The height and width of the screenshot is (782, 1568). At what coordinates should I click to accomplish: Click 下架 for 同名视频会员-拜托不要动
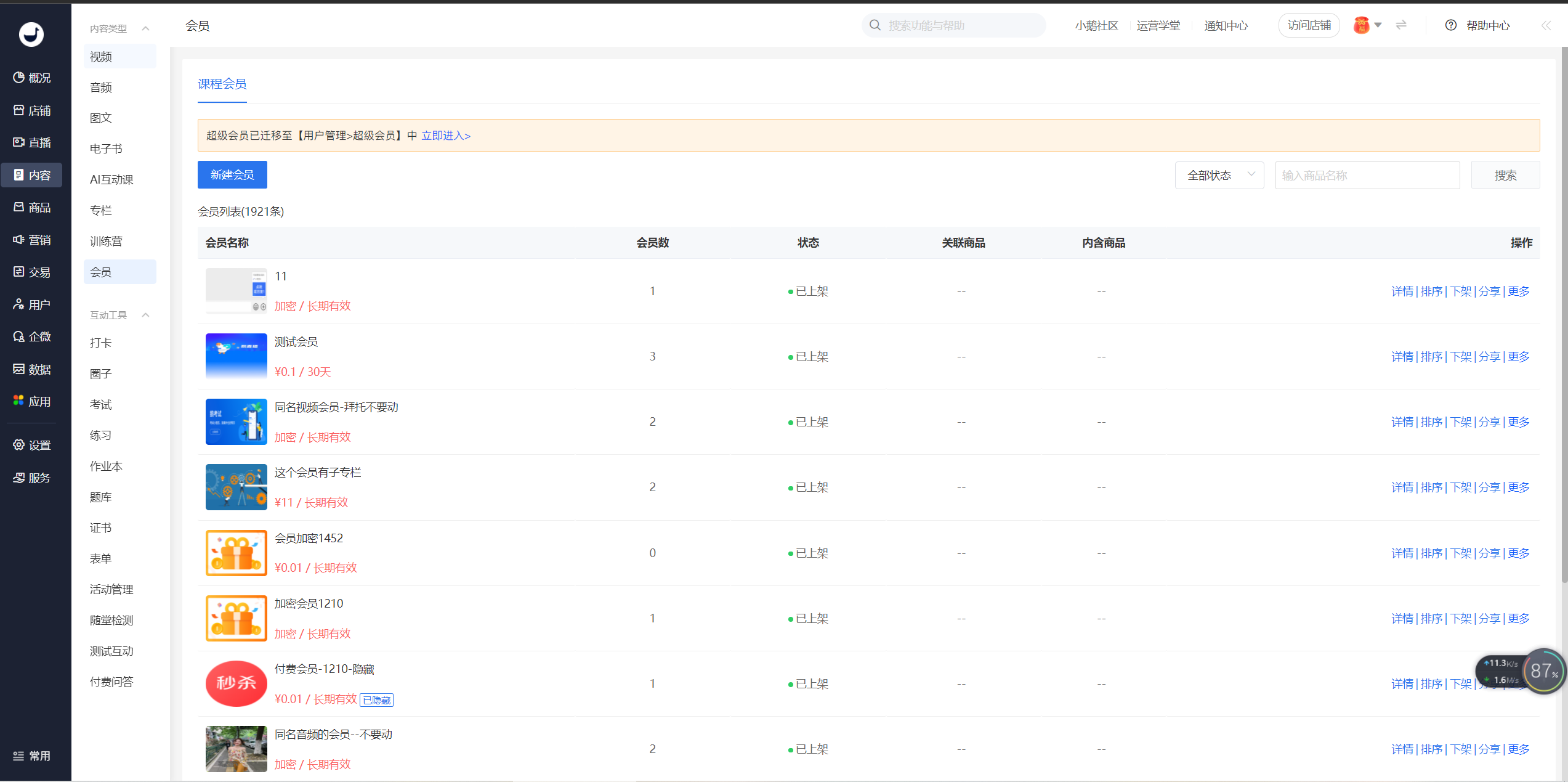tap(1461, 422)
